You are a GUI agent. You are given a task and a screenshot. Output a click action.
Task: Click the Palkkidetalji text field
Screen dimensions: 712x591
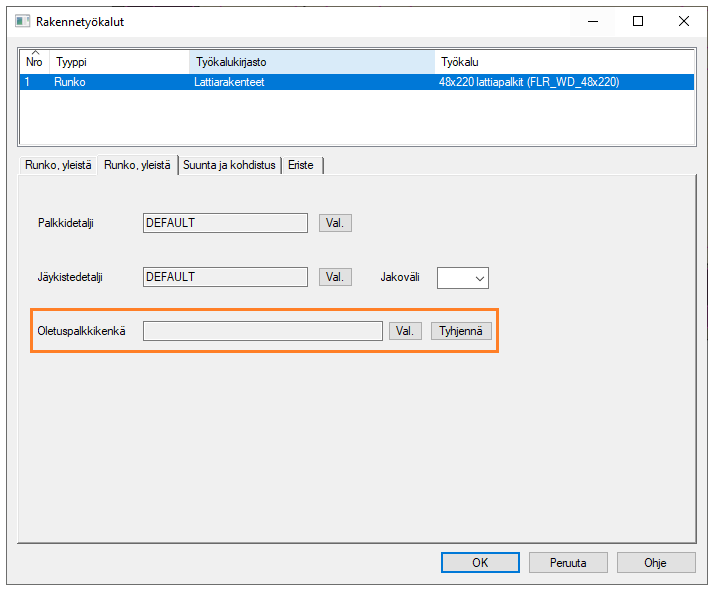tap(225, 223)
